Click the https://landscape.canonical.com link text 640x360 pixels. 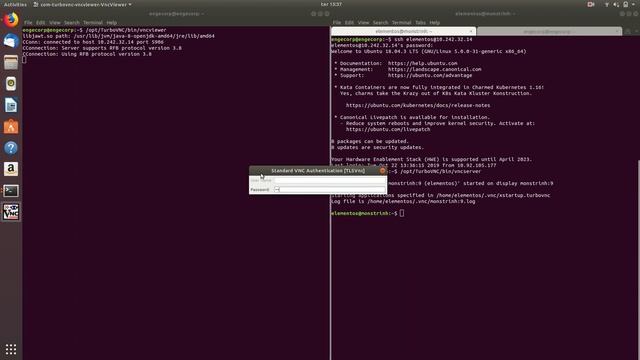tap(434, 69)
